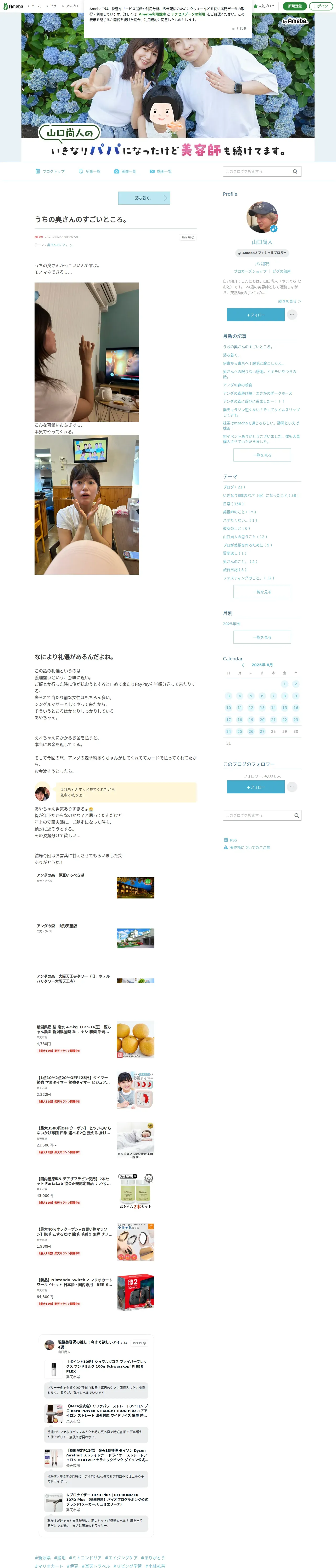Open the 新潟県産 梨 南水 4.5kg product link
The width and height of the screenshot is (336, 1568).
tap(74, 1029)
